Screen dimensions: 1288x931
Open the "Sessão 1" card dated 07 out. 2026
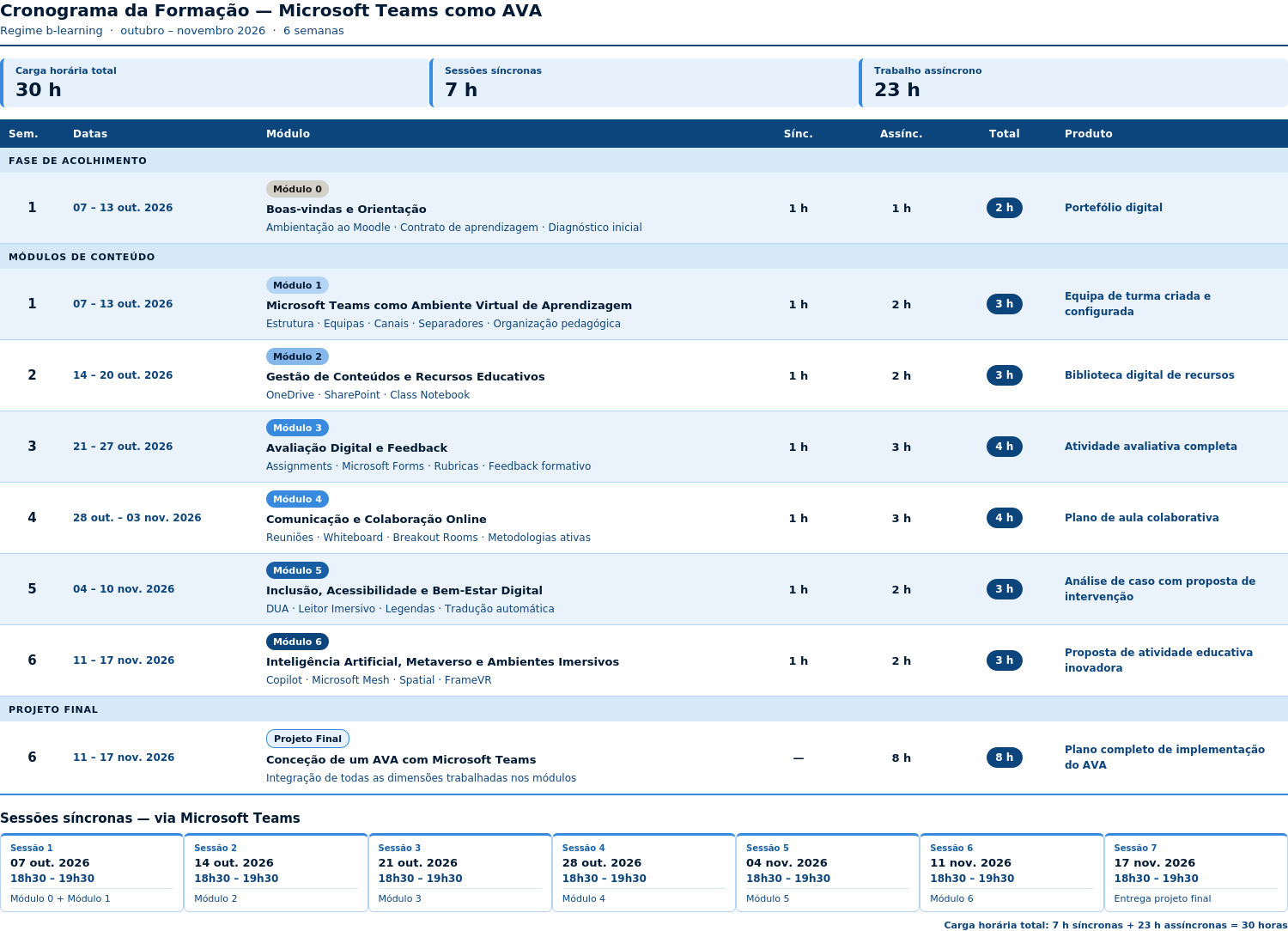pos(92,873)
